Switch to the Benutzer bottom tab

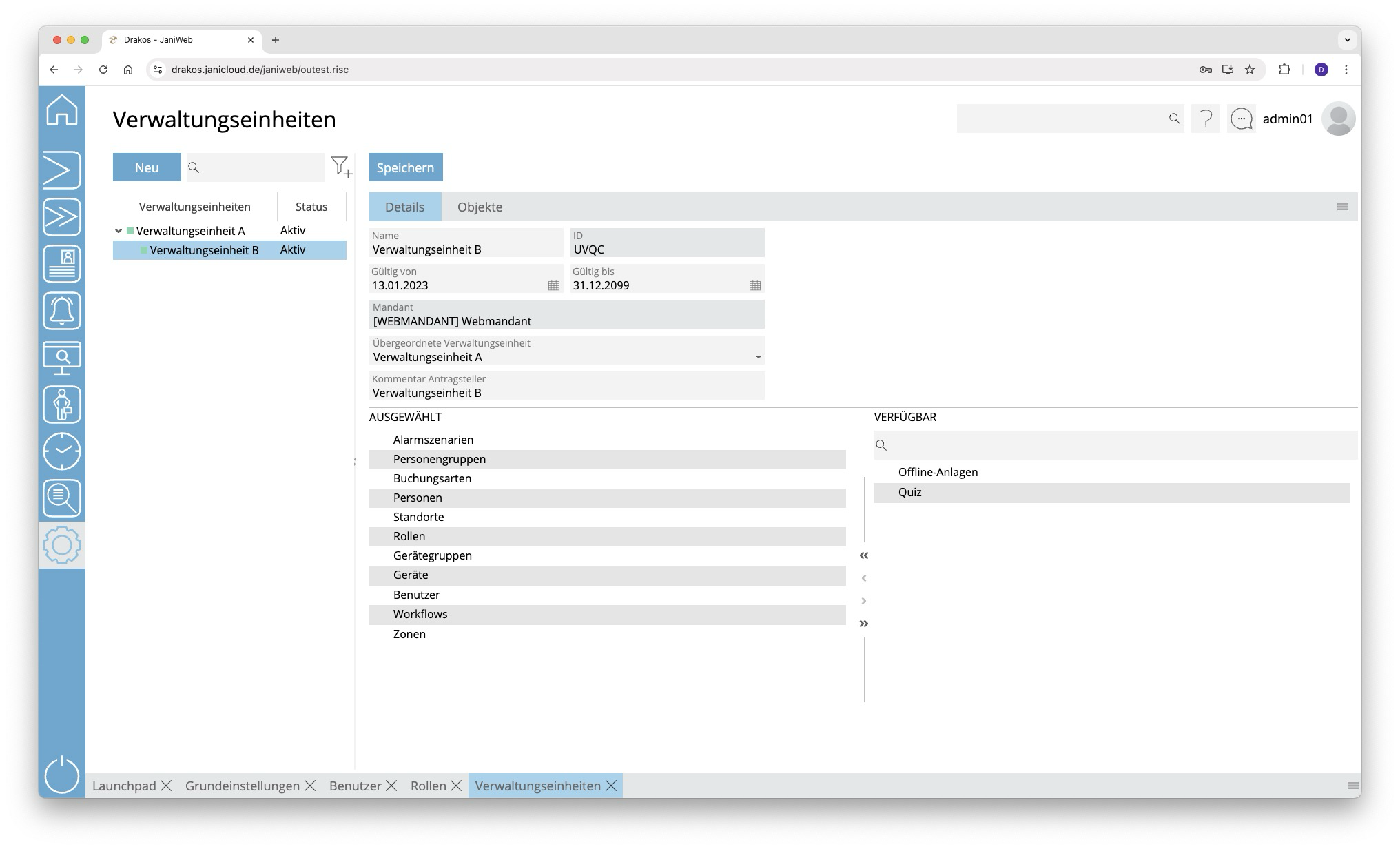pos(355,786)
